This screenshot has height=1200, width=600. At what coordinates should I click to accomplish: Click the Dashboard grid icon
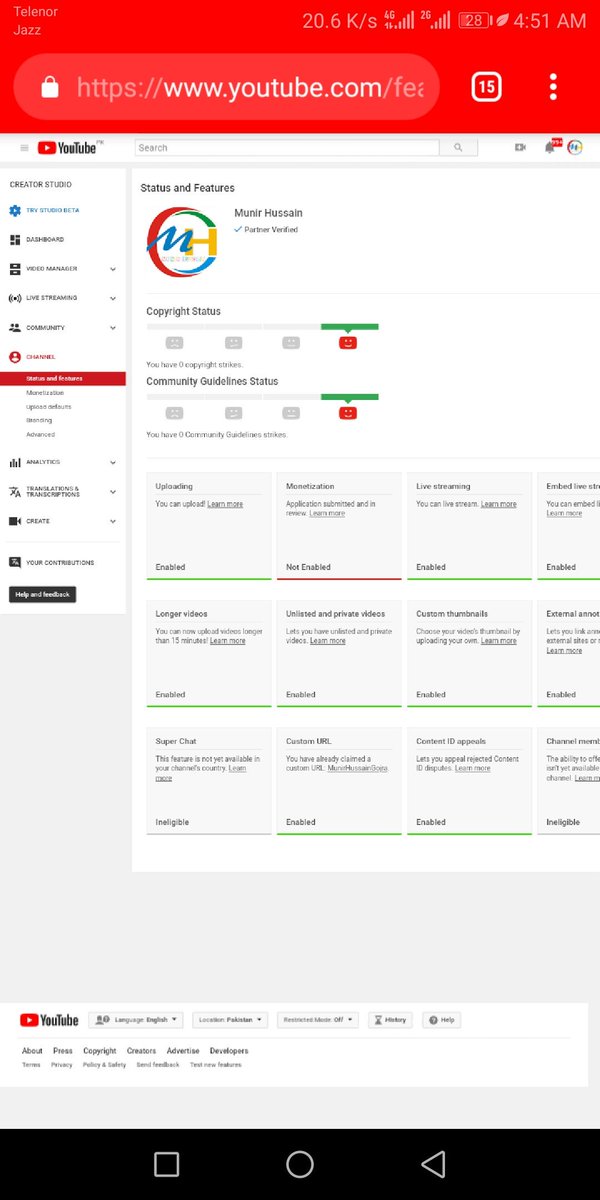(x=15, y=240)
